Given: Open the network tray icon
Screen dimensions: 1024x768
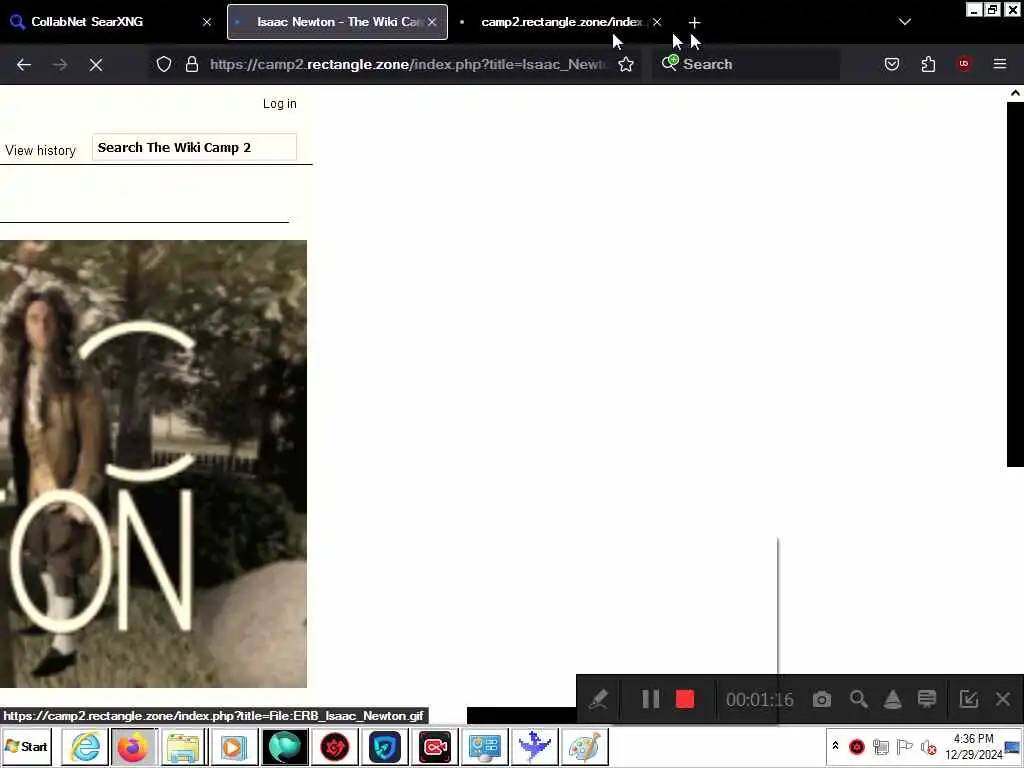Looking at the screenshot, I should [880, 746].
